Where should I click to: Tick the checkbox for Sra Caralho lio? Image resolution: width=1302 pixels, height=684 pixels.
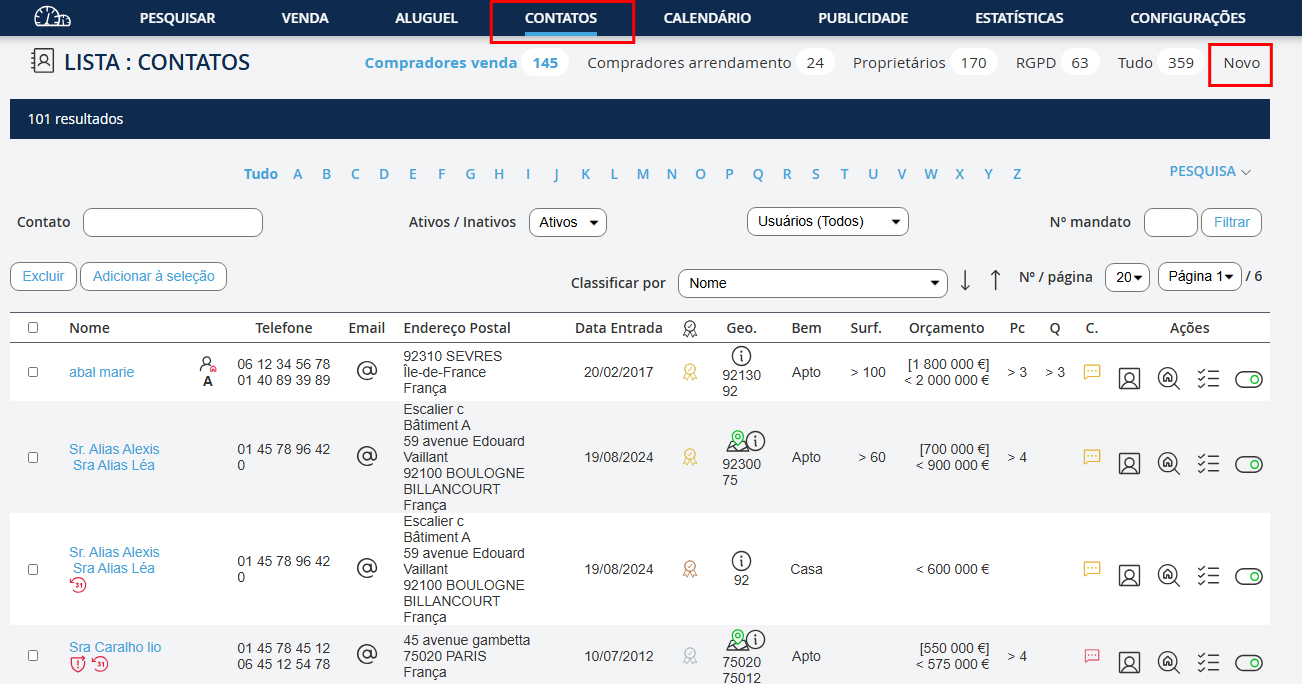click(33, 656)
